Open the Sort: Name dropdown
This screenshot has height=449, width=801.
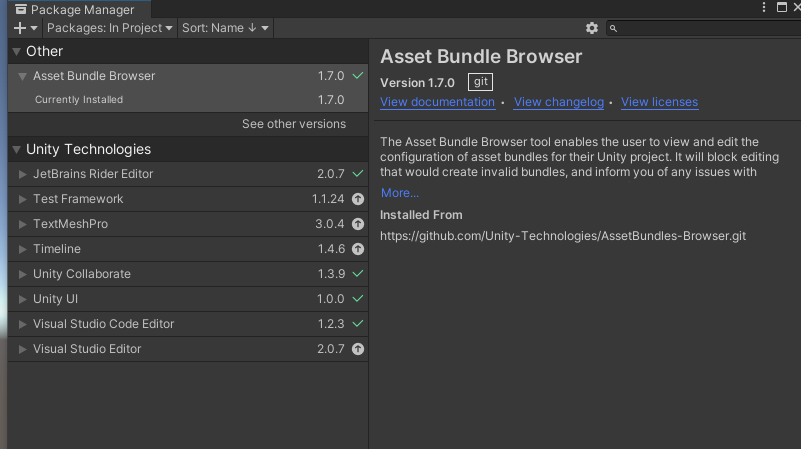coord(225,28)
